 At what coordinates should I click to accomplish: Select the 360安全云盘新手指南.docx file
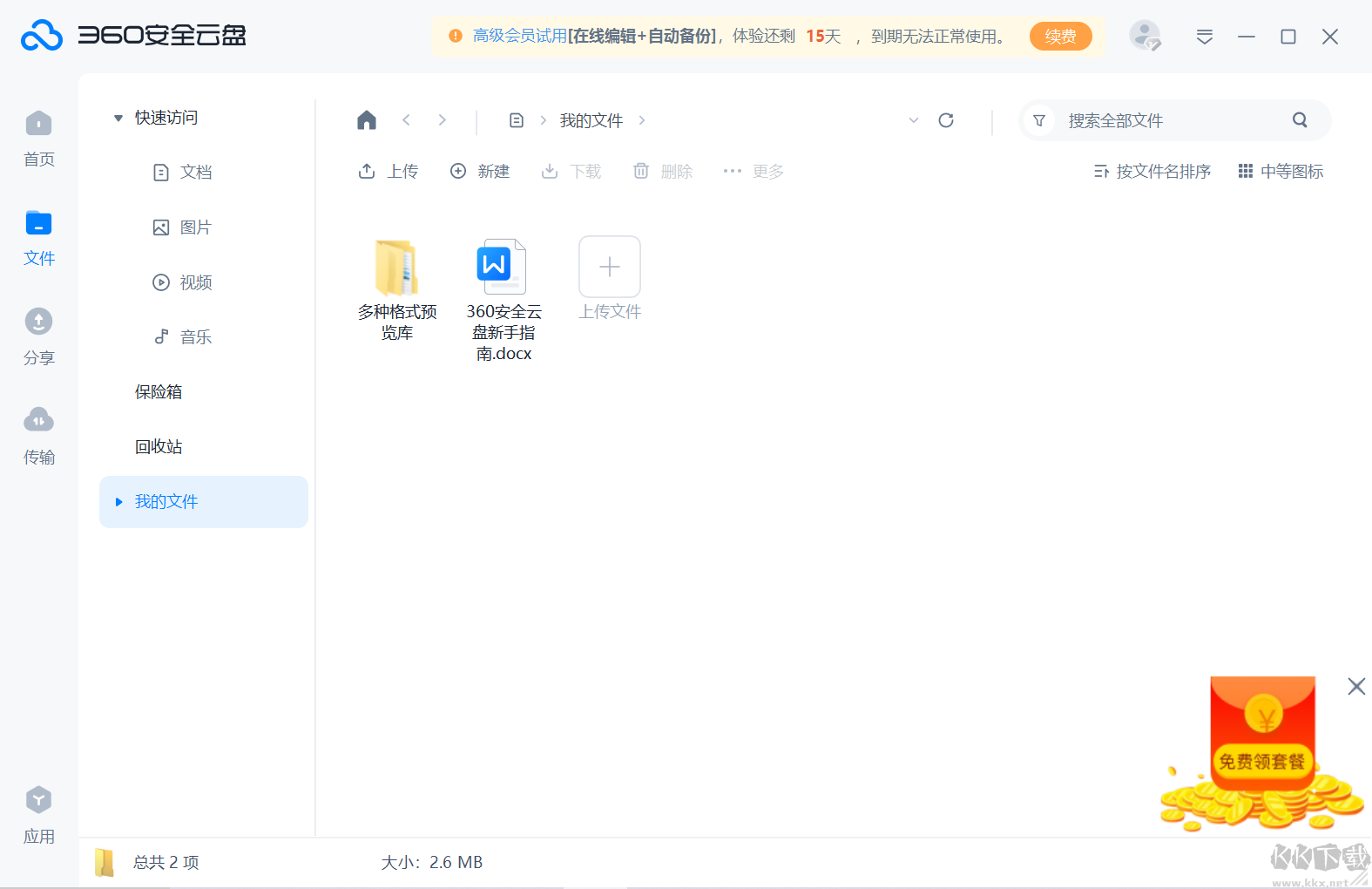point(504,301)
